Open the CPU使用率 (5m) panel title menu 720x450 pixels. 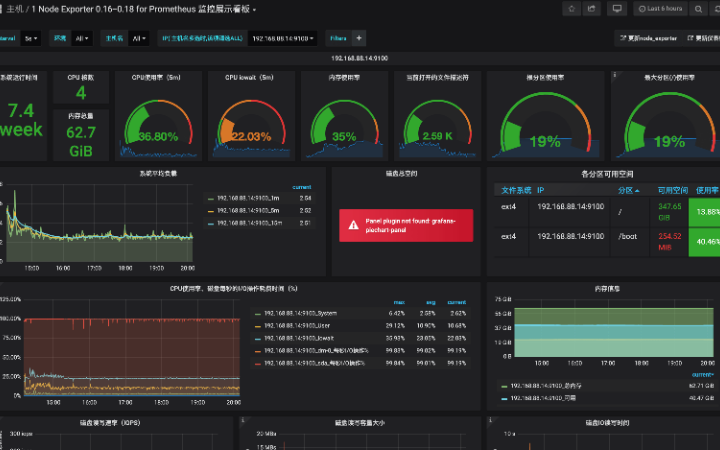tap(156, 78)
